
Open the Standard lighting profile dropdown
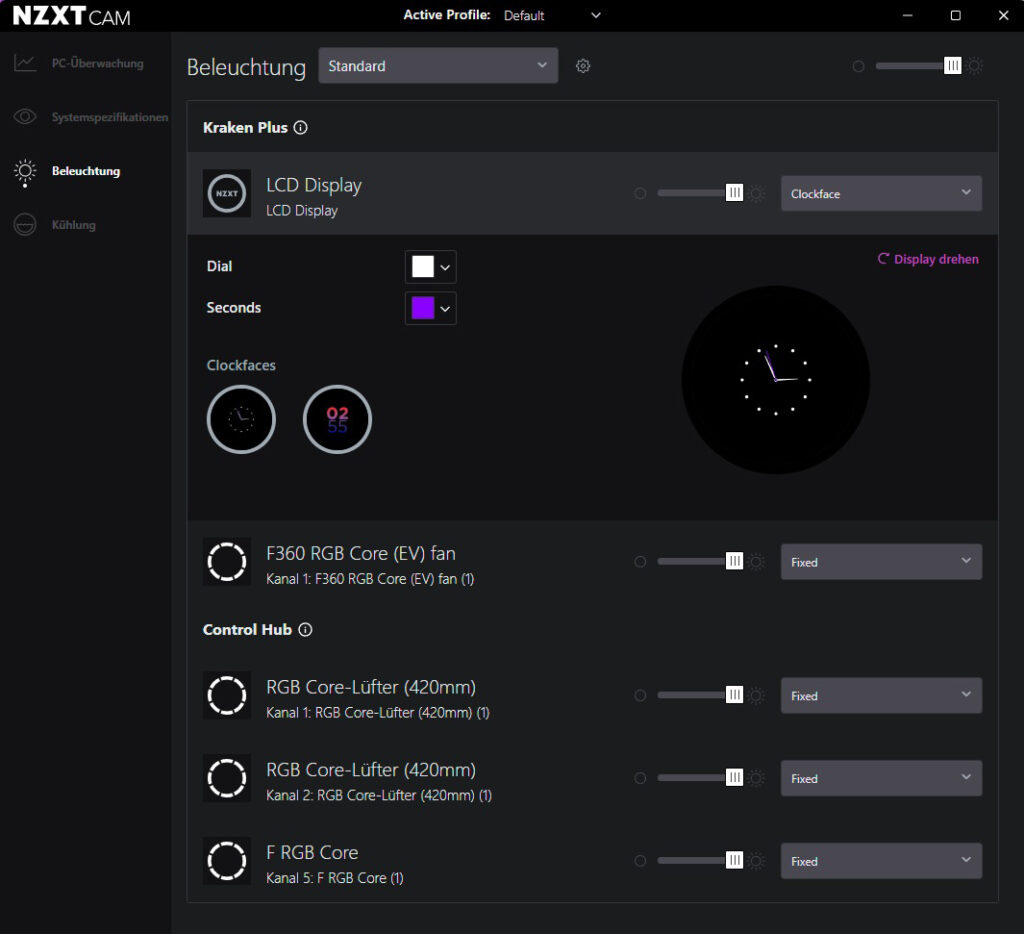(x=438, y=65)
